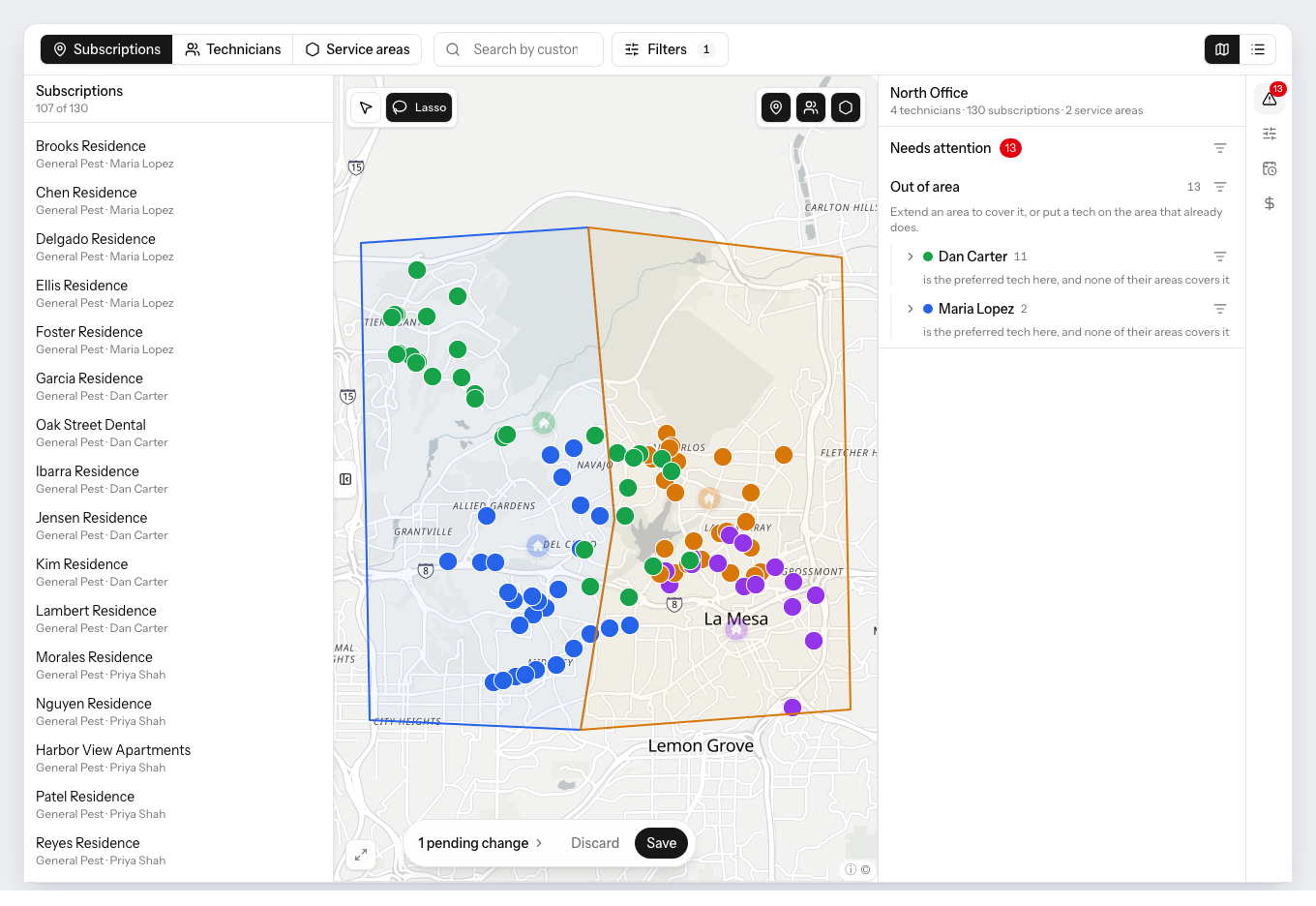Save the pending change

(662, 843)
